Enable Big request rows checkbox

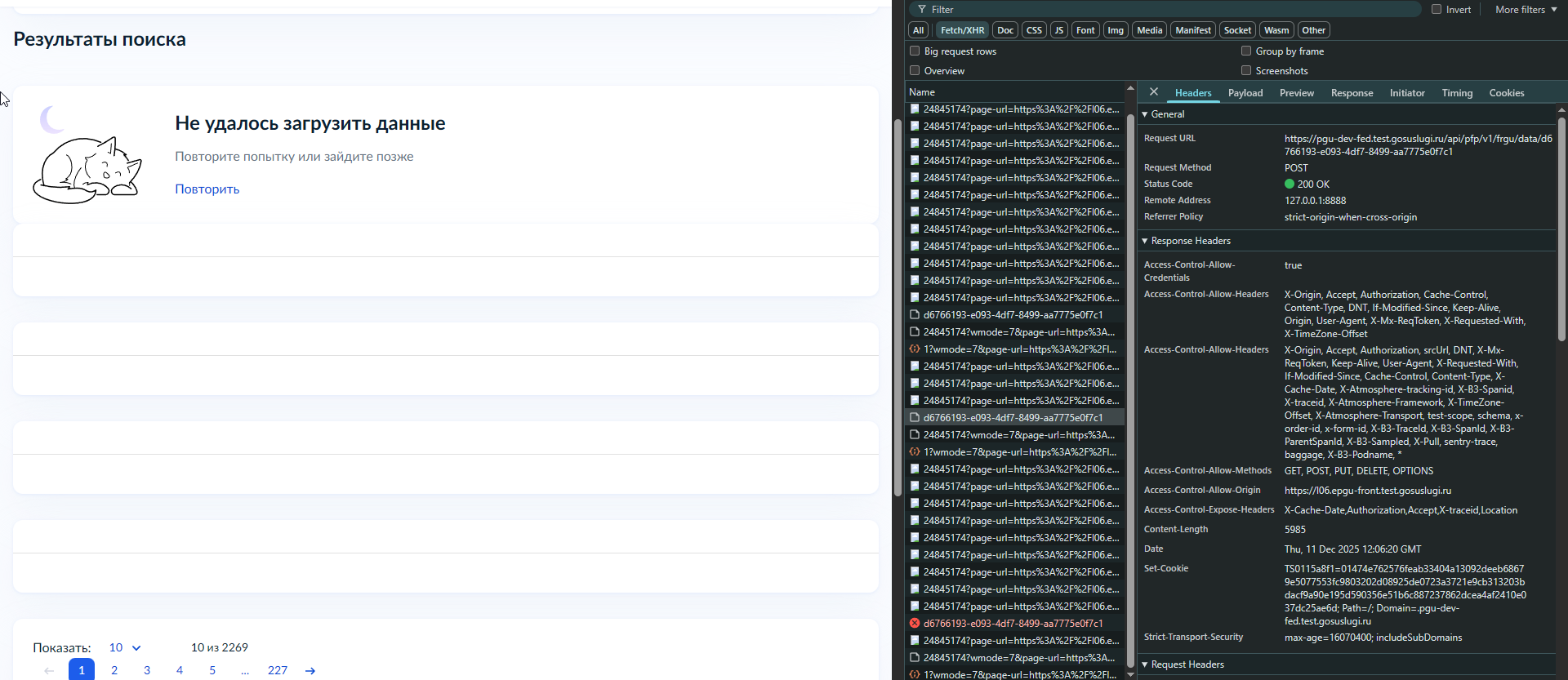[x=915, y=51]
